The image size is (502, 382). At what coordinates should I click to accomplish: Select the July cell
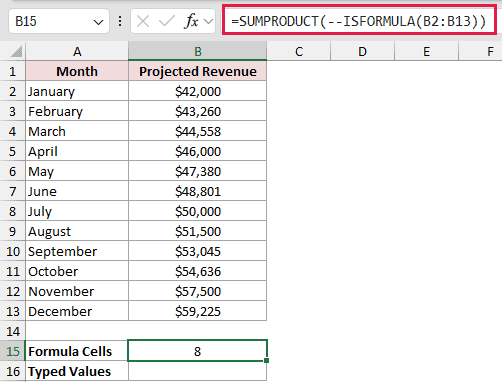[77, 211]
